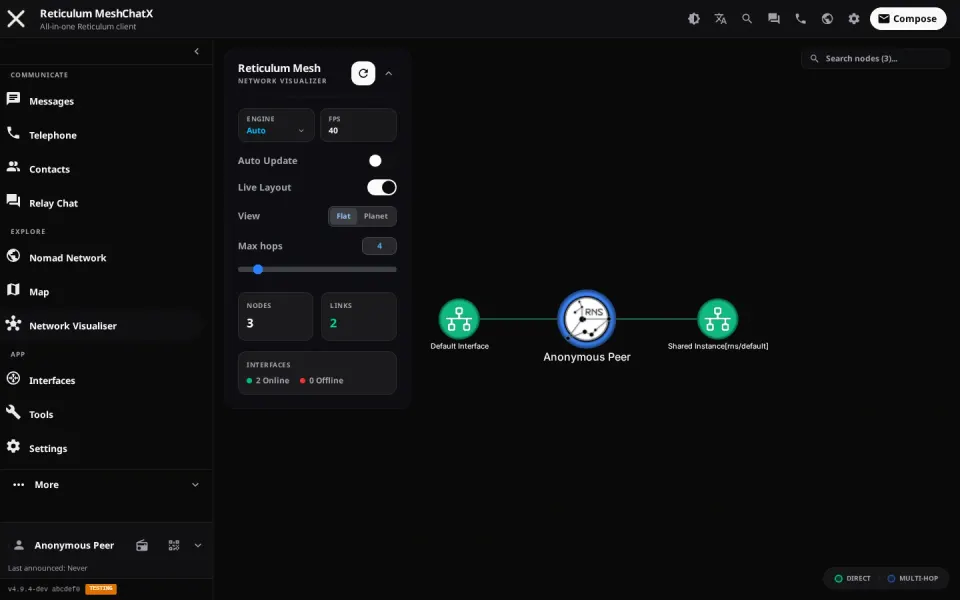This screenshot has height=600, width=960.
Task: Select the Shared Instance node
Action: [718, 319]
